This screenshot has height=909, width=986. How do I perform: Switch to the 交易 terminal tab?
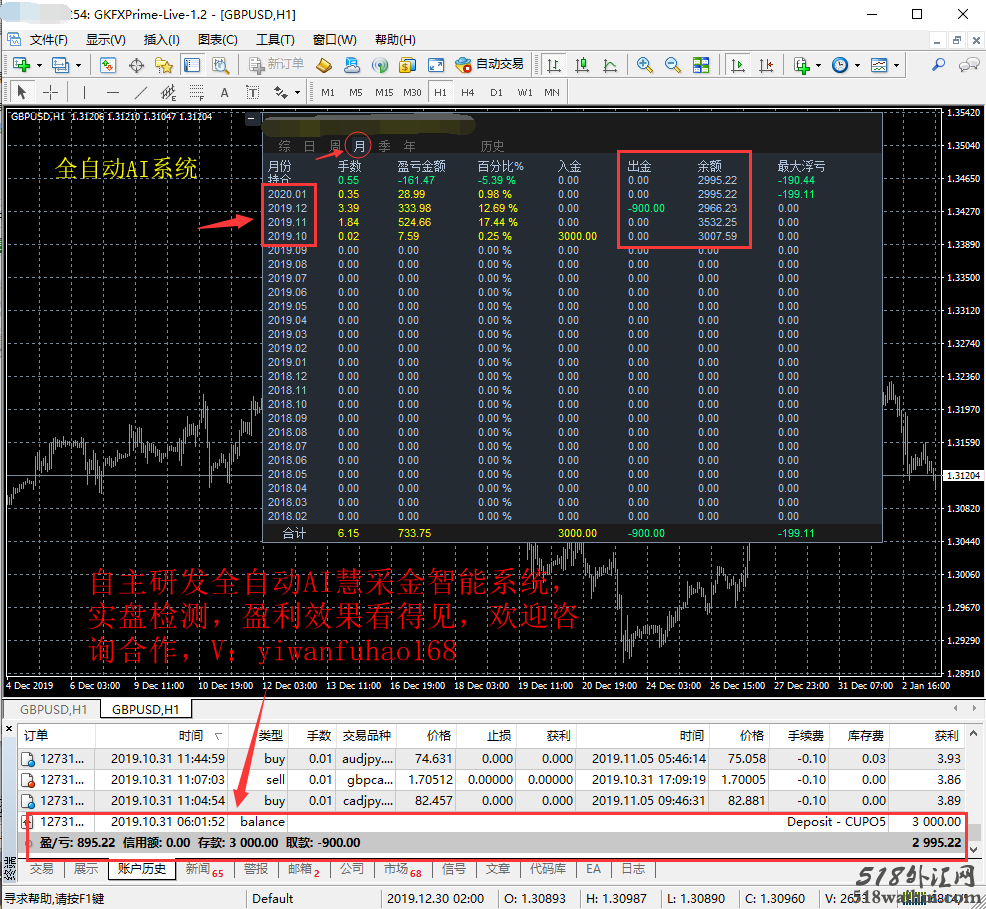click(x=41, y=869)
